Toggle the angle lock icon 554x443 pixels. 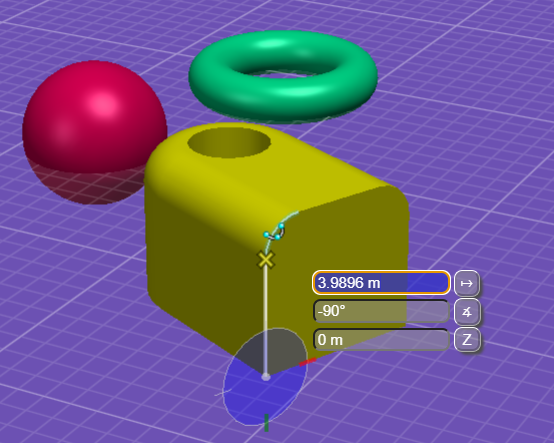467,312
